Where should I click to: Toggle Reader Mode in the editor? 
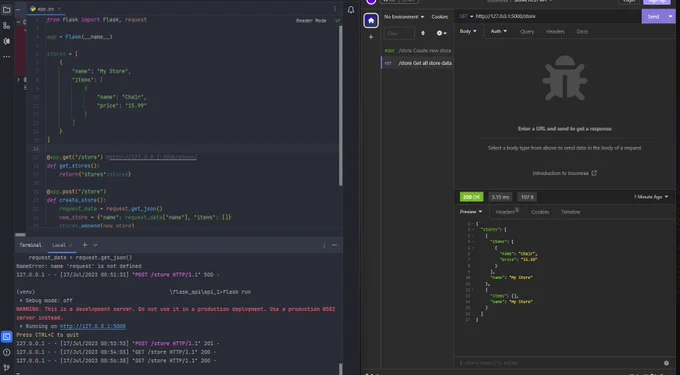coord(311,20)
